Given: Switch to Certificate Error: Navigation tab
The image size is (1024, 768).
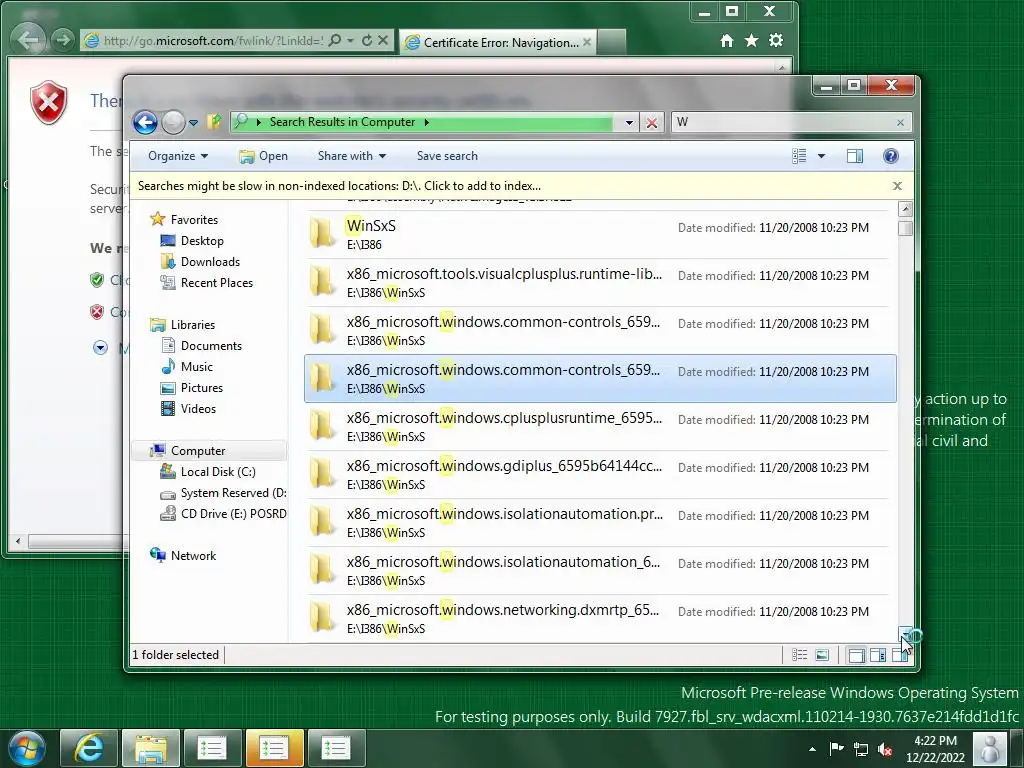Looking at the screenshot, I should point(496,42).
